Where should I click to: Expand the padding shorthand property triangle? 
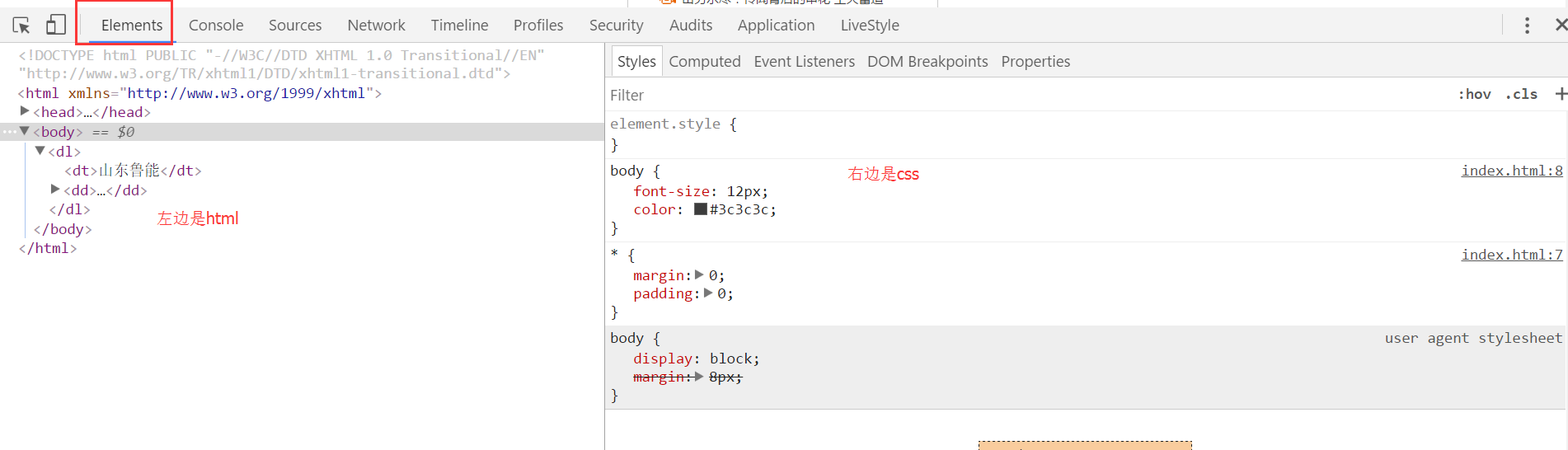click(x=707, y=293)
